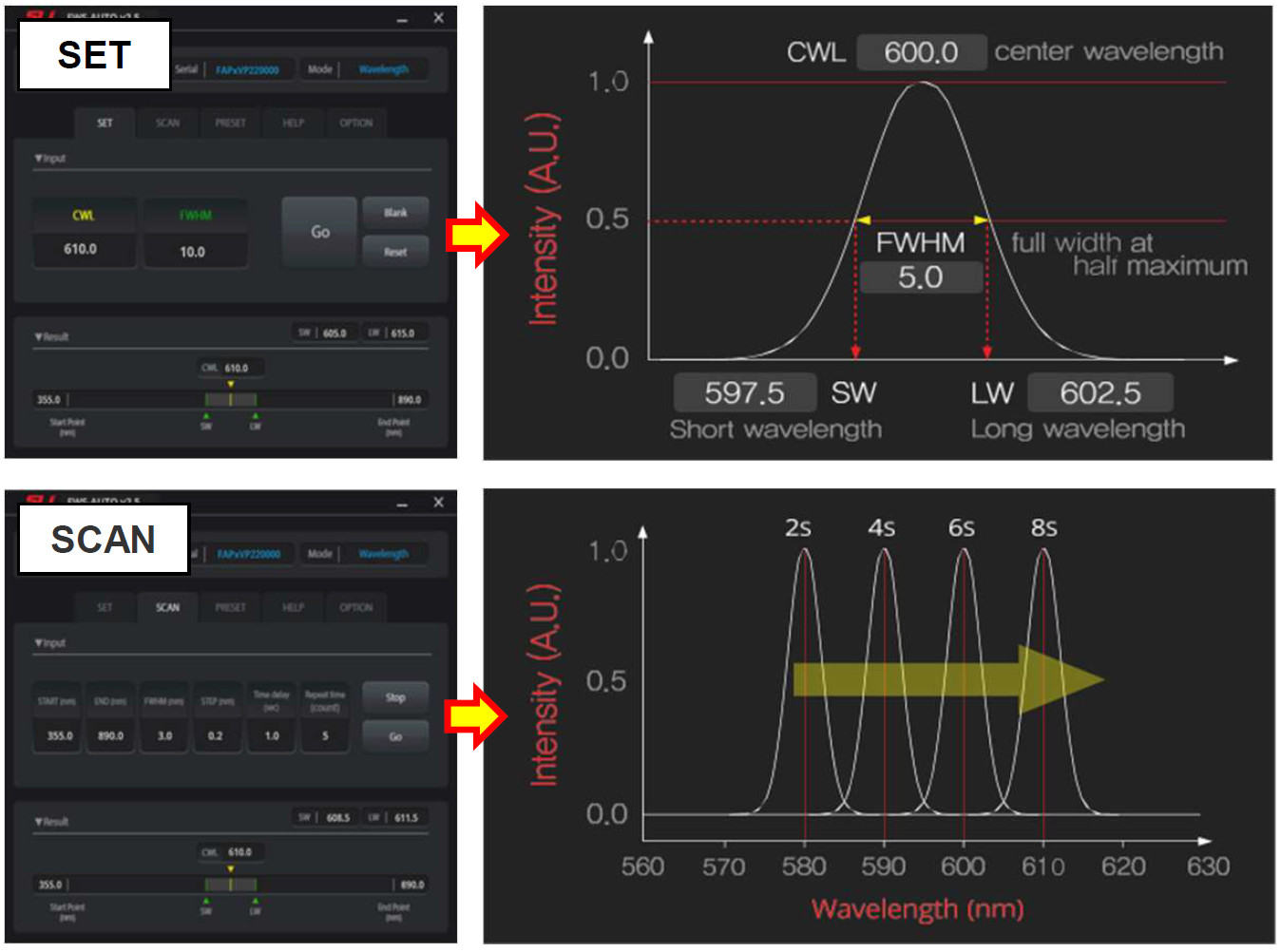Image resolution: width=1281 pixels, height=952 pixels.
Task: Collapse Result section in bottom SCAN window
Action: 52,821
